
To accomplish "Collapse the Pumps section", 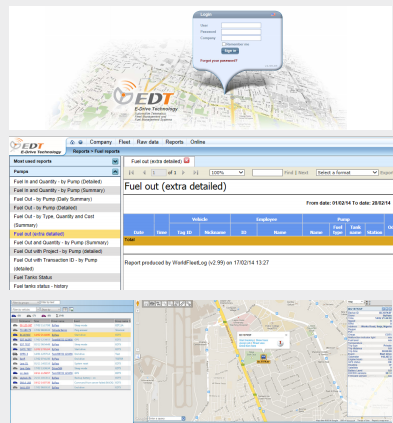I will coord(115,172).
